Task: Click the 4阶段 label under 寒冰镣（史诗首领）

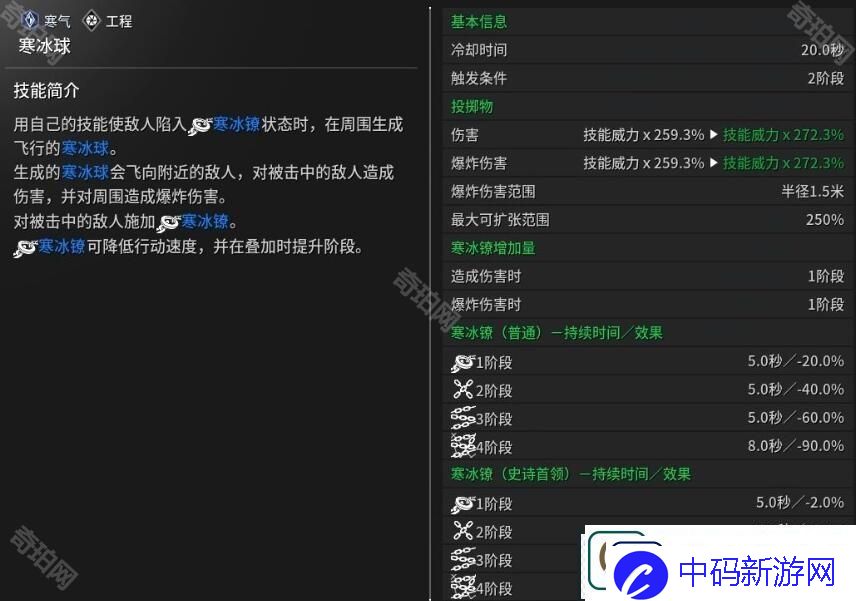Action: tap(494, 589)
